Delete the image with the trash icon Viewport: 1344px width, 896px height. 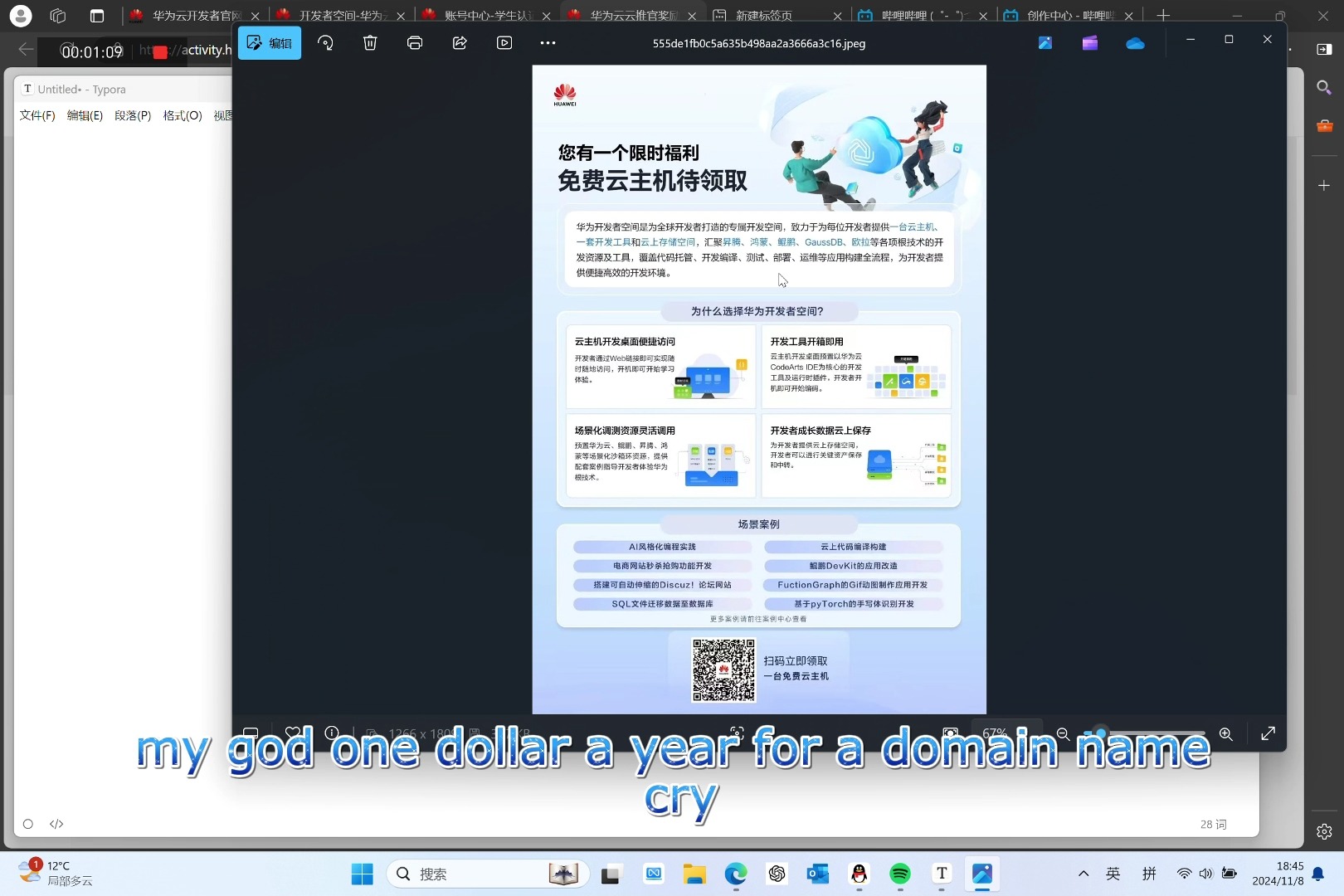coord(370,43)
